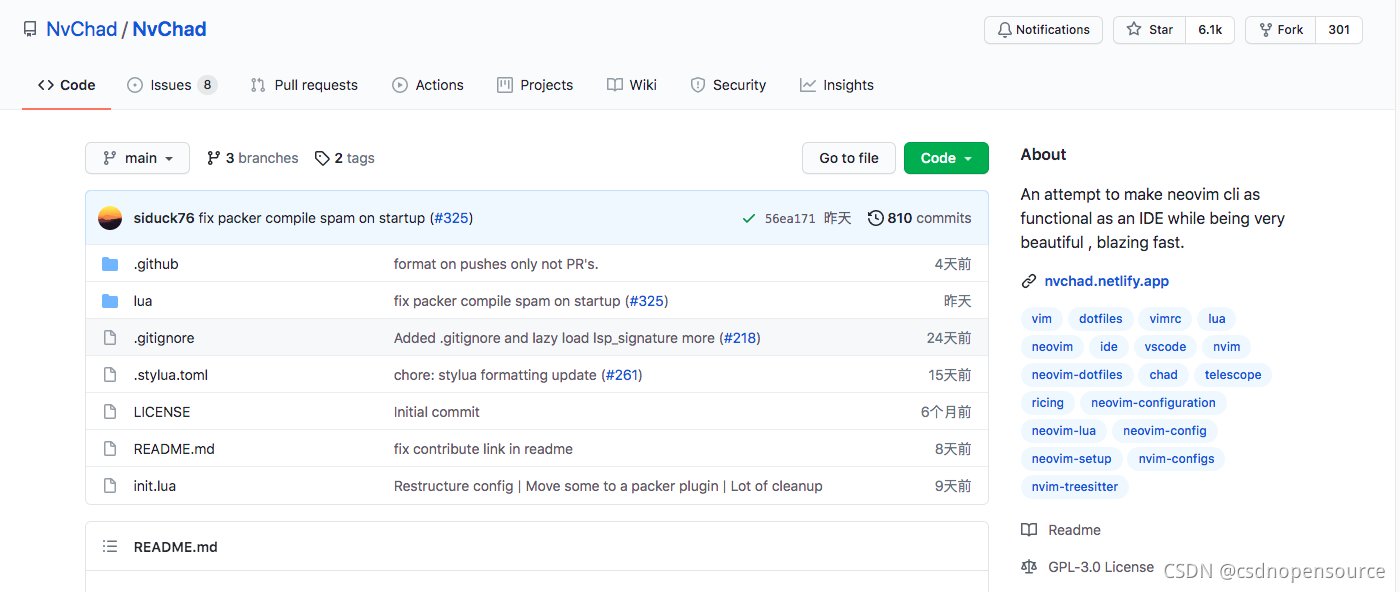Viewport: 1400px width, 592px height.
Task: Click the init.lua file icon
Action: point(110,486)
